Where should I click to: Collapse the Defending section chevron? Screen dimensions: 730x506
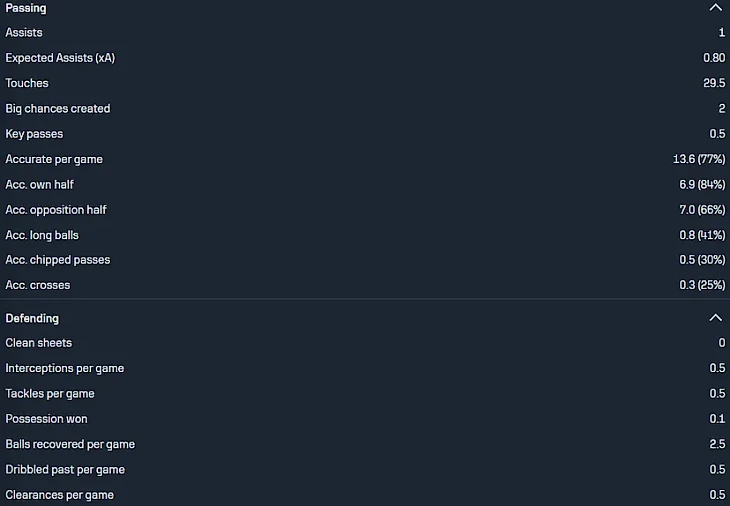(x=715, y=318)
